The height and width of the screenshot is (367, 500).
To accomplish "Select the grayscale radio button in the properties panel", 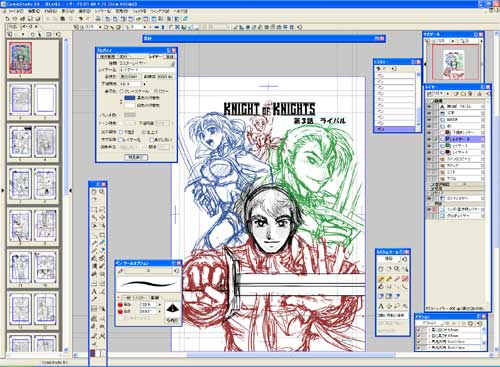I will (x=122, y=91).
